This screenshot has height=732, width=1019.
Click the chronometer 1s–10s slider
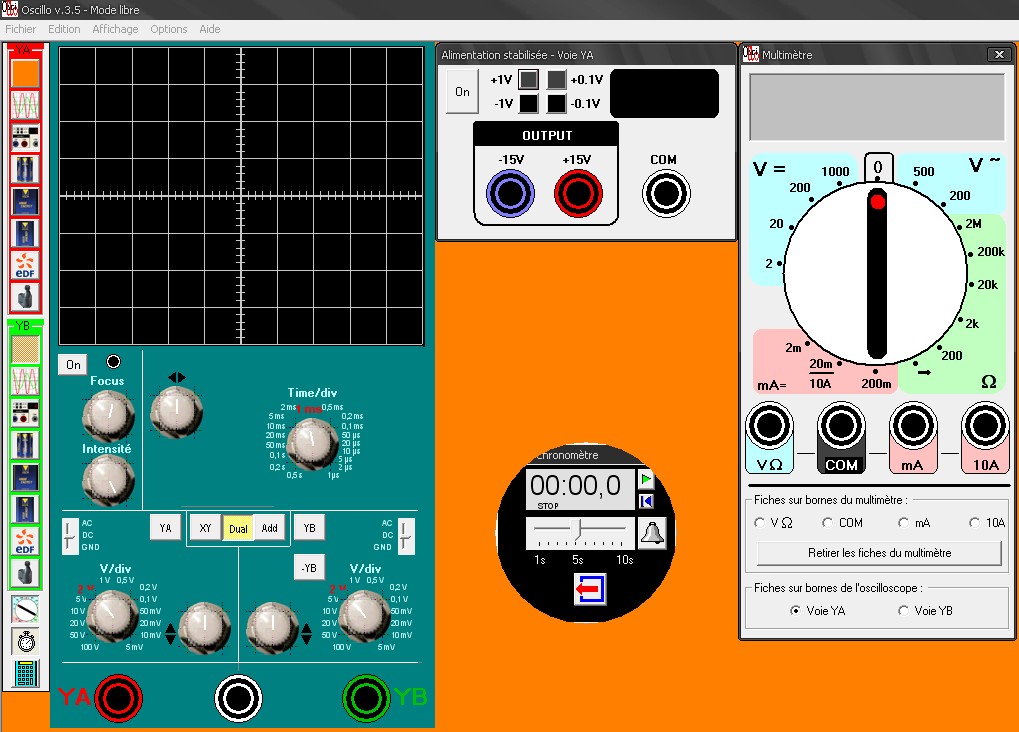coord(579,528)
